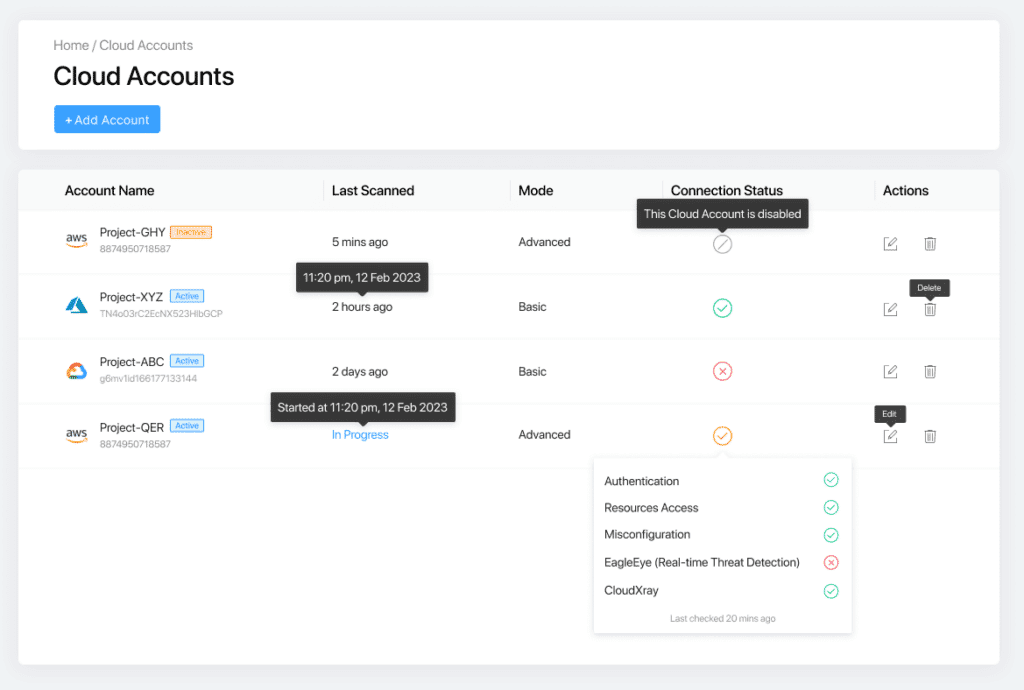1024x690 pixels.
Task: Click orange partial status icon for Project-QER
Action: coord(722,435)
